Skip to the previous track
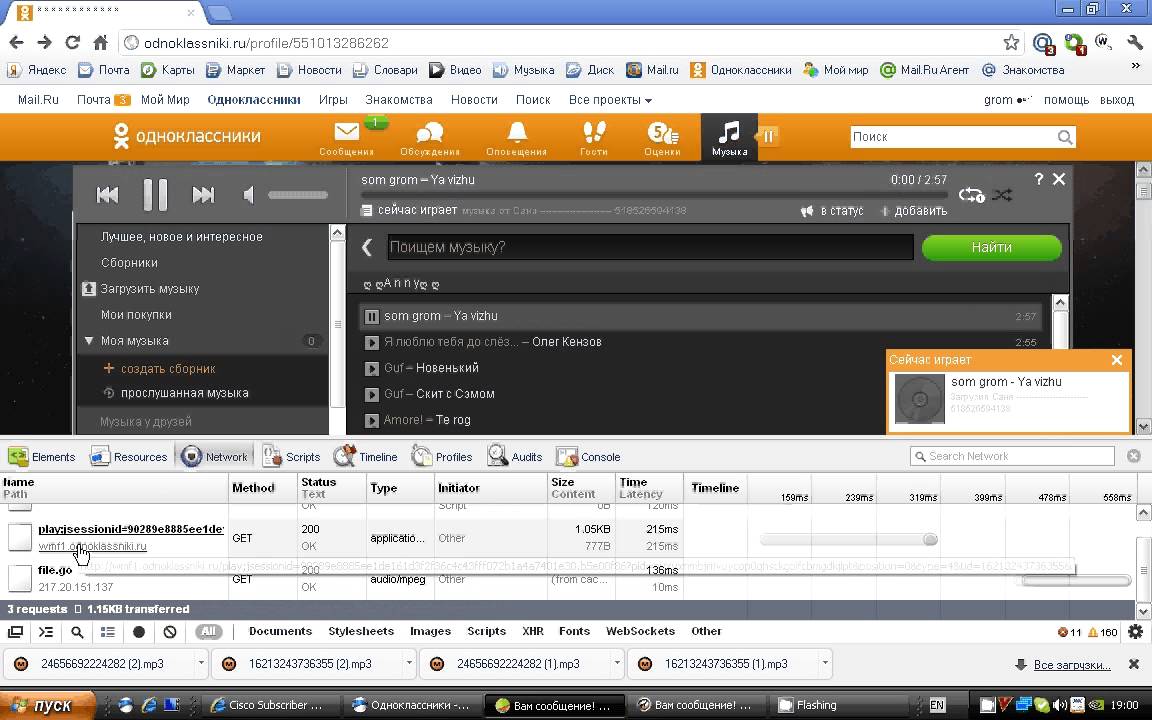1152x720 pixels. 107,195
